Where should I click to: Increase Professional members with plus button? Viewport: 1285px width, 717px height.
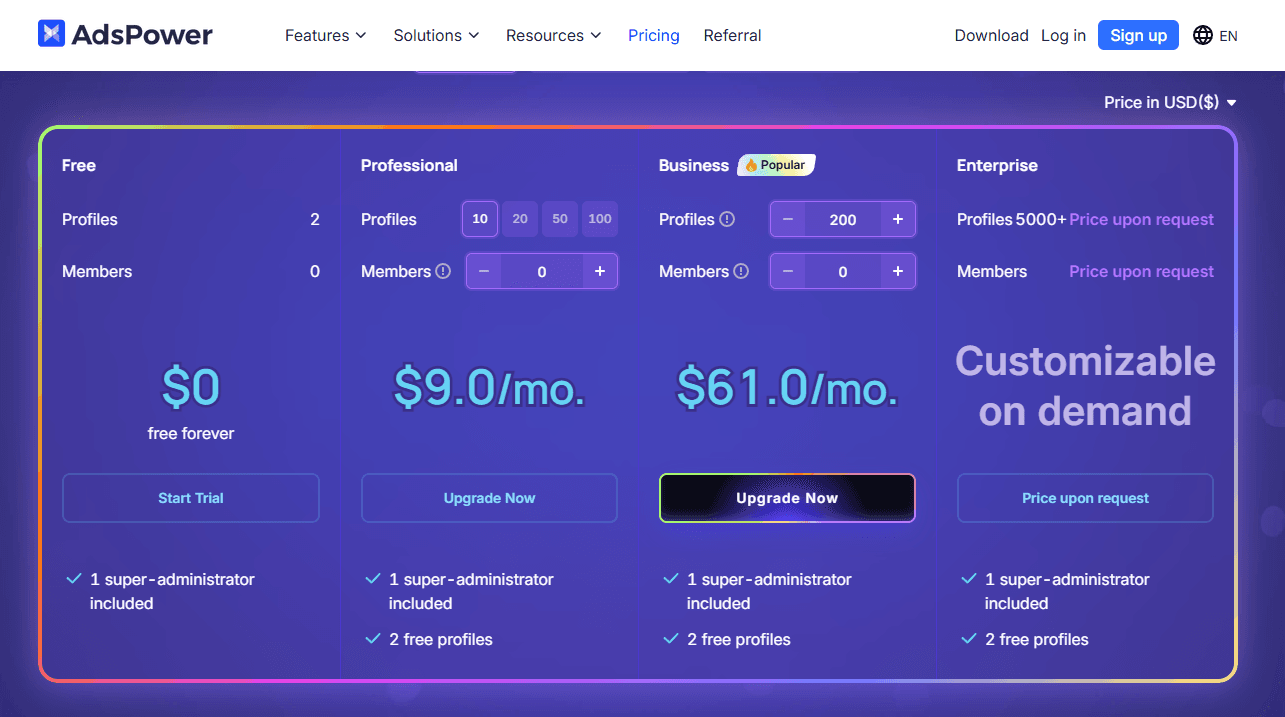(x=599, y=271)
